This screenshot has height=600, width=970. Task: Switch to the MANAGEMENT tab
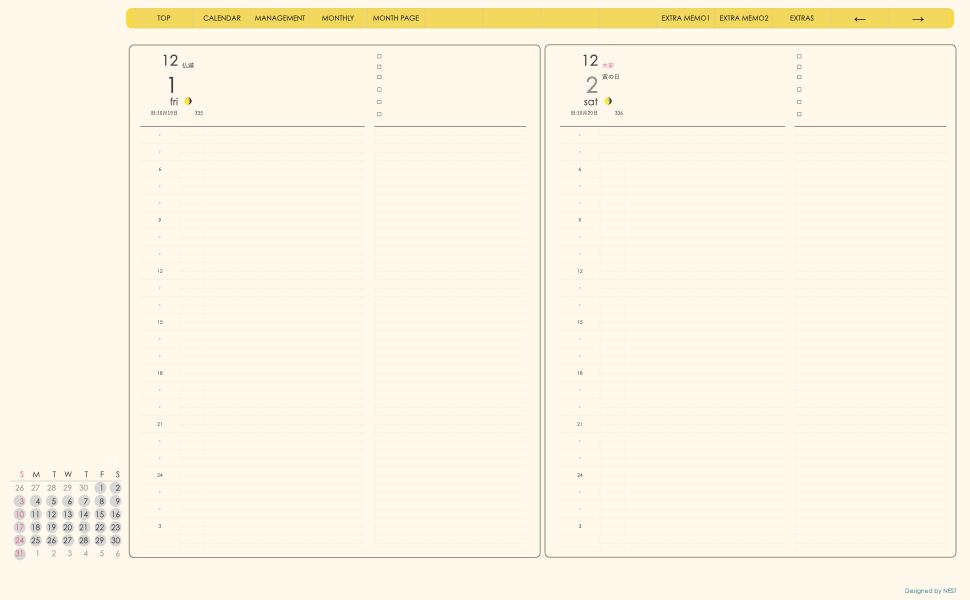(x=280, y=18)
